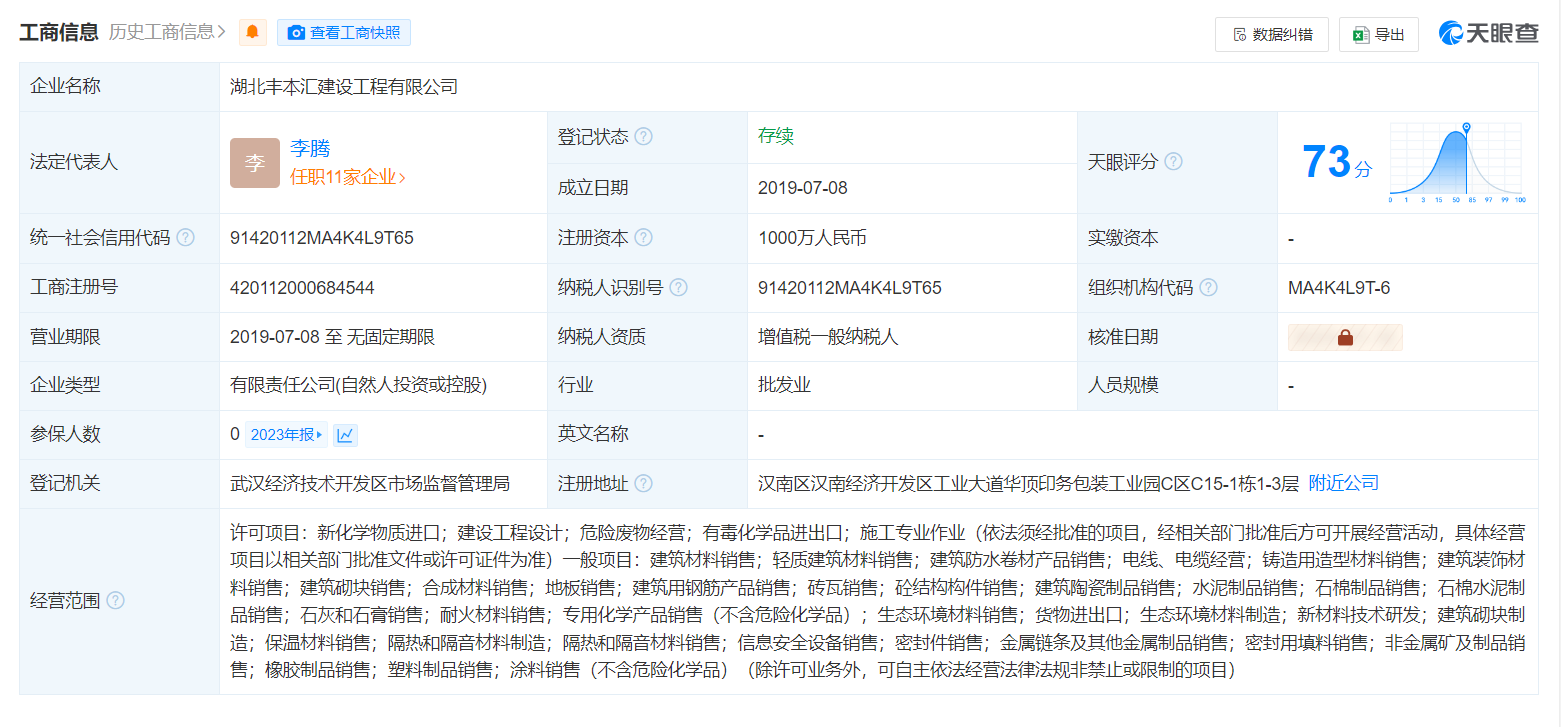The image size is (1561, 727).
Task: Click help icon beside 统一社会信用代码
Action: click(x=185, y=238)
